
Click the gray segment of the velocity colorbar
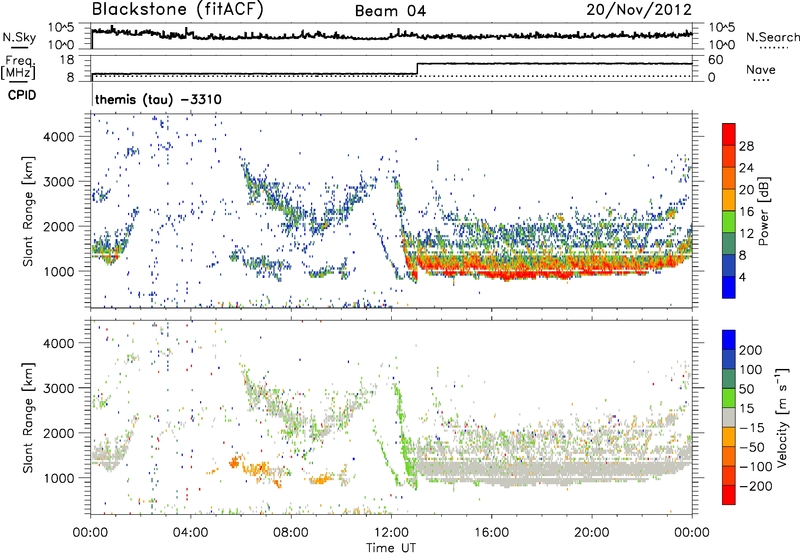pyautogui.click(x=729, y=417)
